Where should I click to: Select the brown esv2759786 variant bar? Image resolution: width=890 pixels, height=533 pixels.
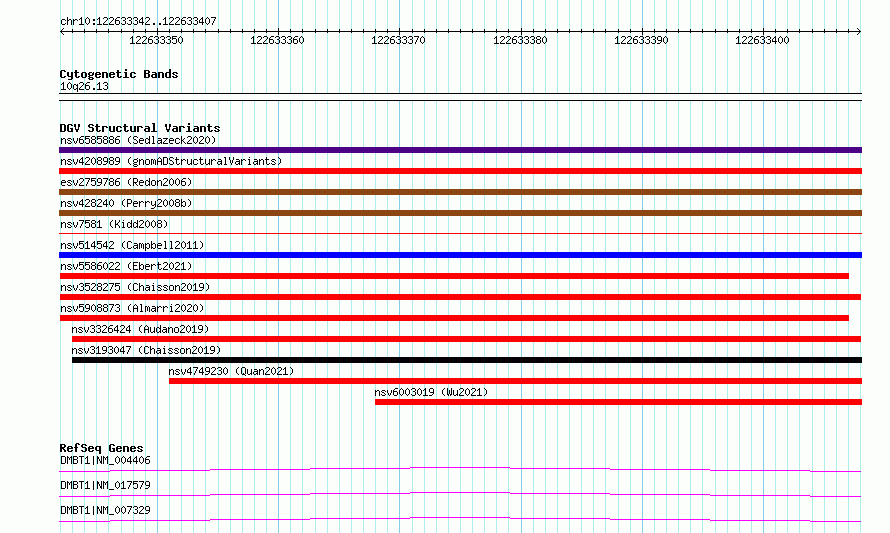[x=460, y=192]
